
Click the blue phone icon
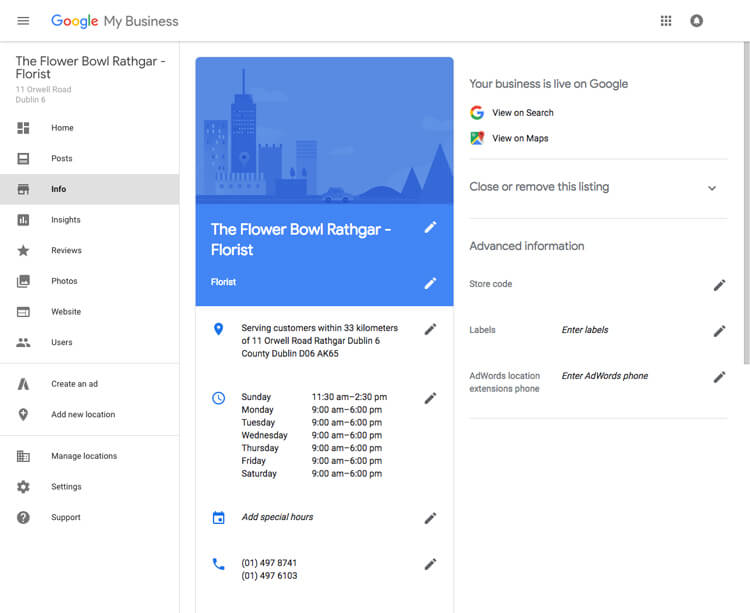coord(219,564)
